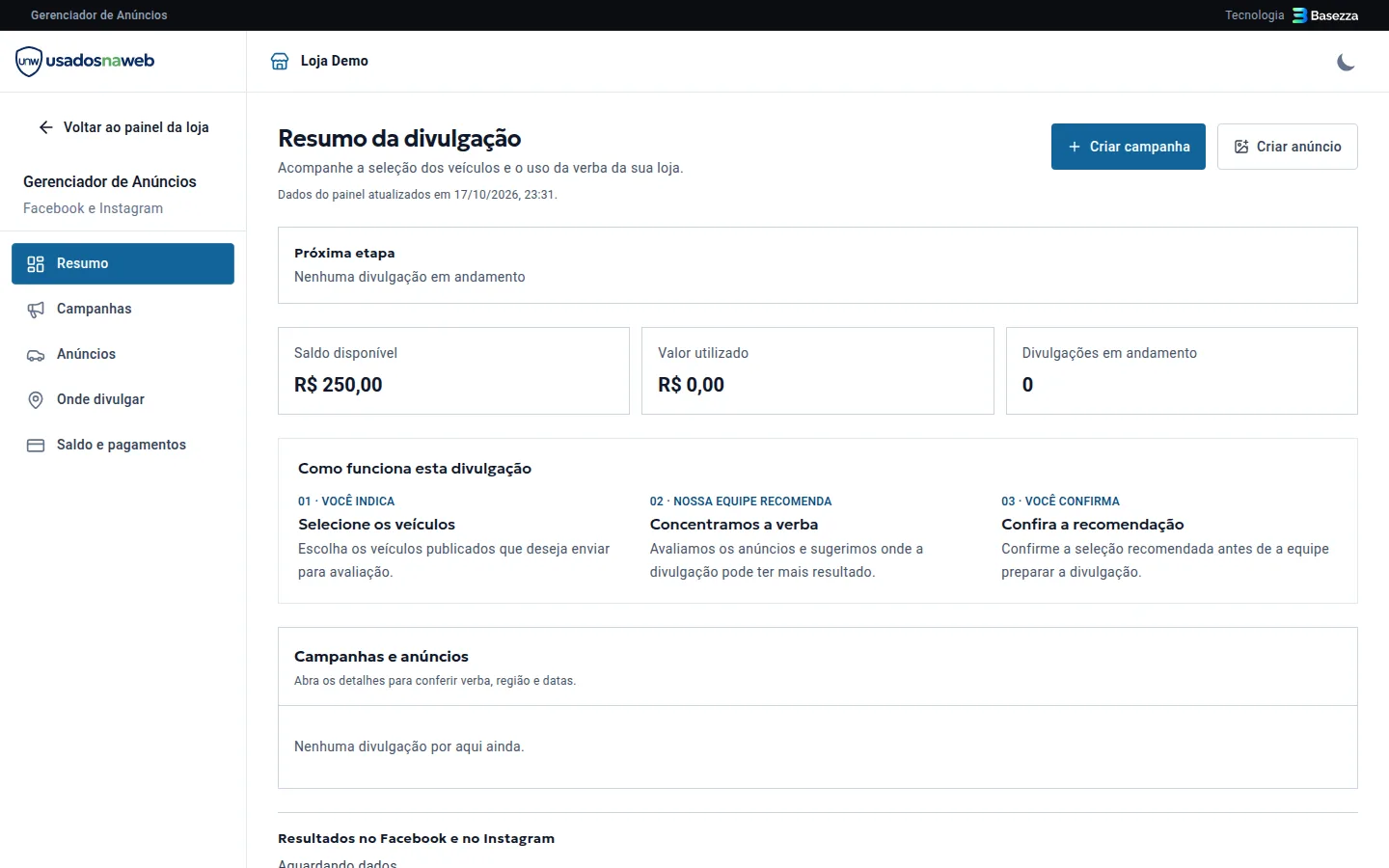
Task: Click the Basezza logo in the top bar
Action: pos(1325,15)
